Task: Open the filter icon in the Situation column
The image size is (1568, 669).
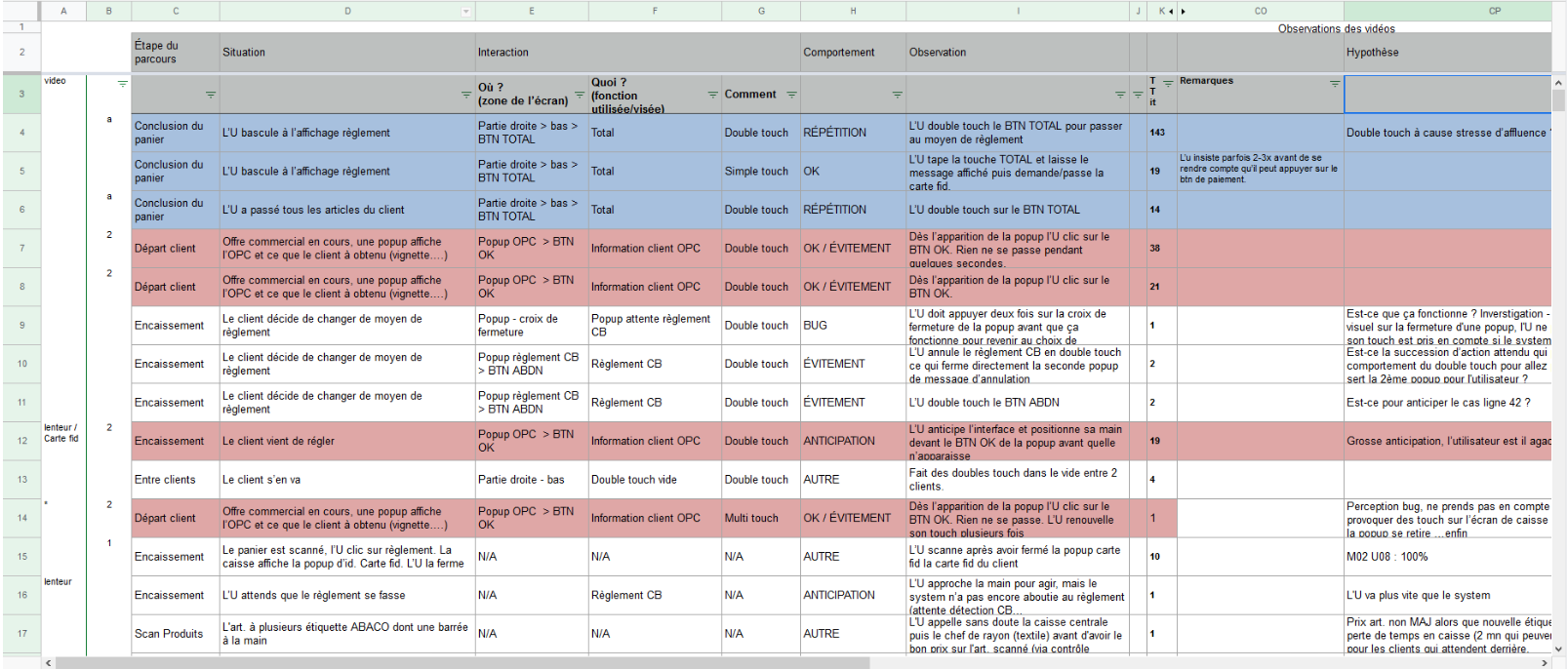Action: tap(466, 95)
